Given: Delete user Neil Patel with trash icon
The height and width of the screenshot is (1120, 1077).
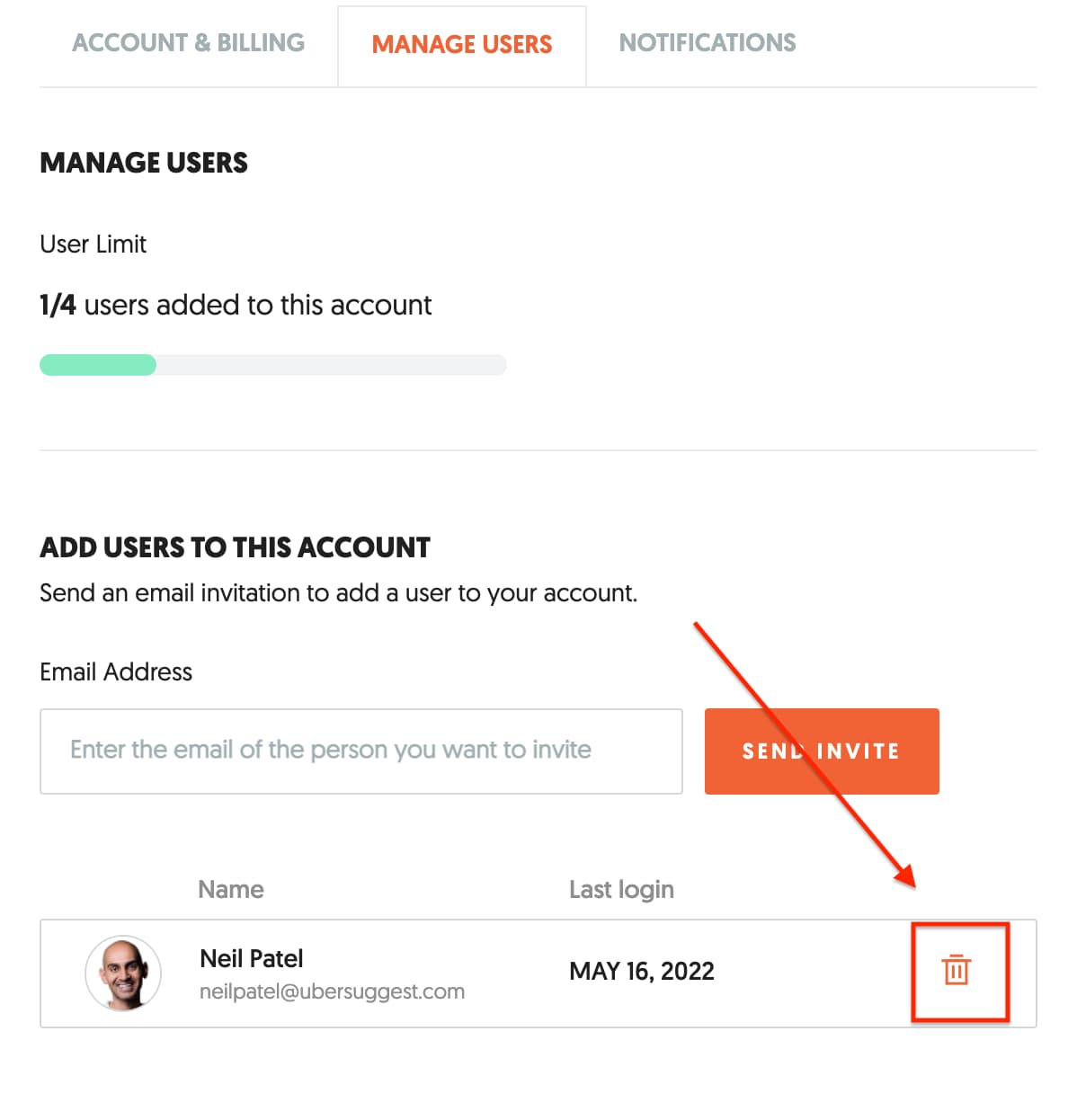Looking at the screenshot, I should (x=957, y=971).
